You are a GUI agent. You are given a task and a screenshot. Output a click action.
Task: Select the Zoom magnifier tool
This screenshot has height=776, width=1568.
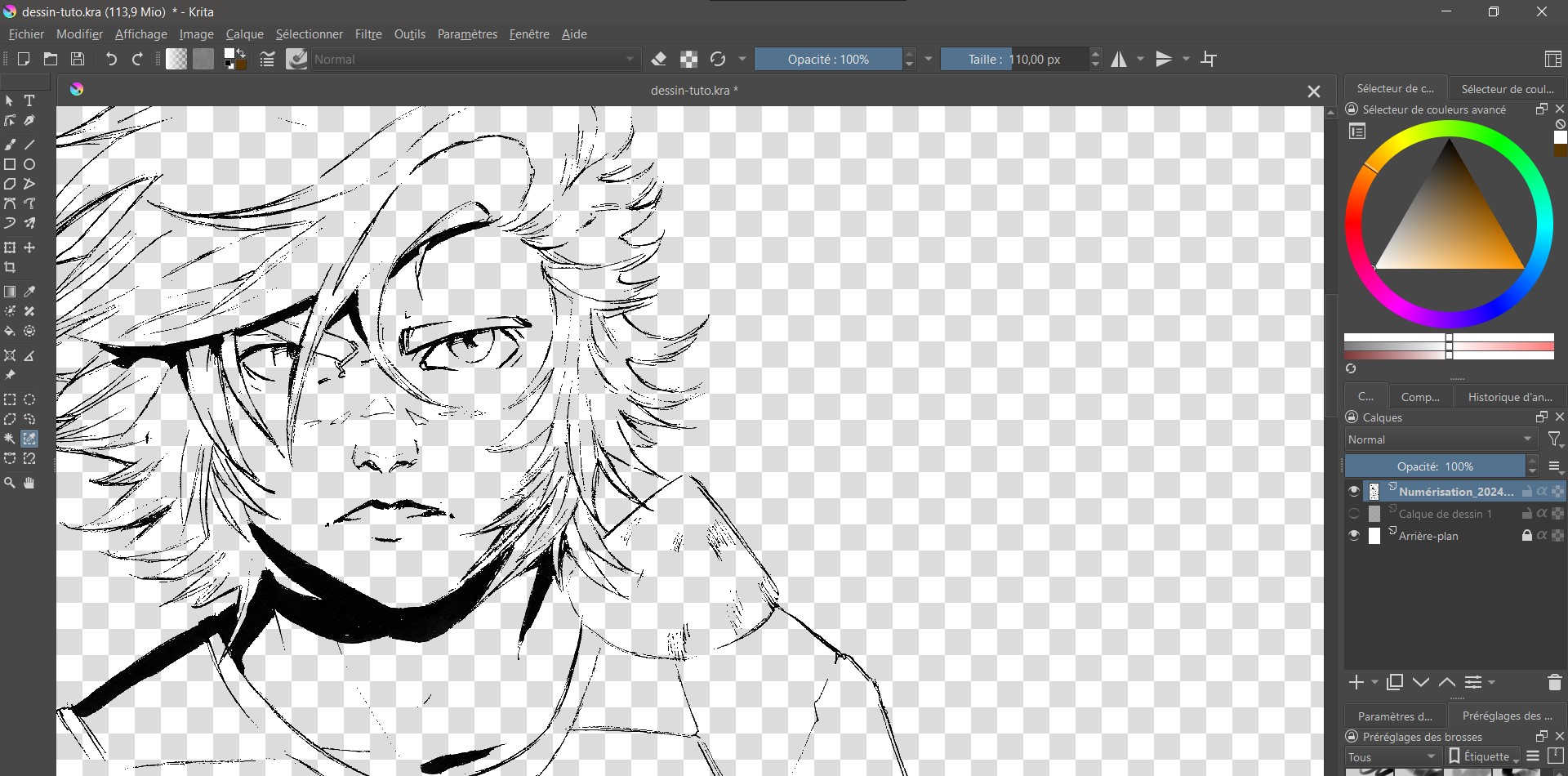click(x=10, y=483)
